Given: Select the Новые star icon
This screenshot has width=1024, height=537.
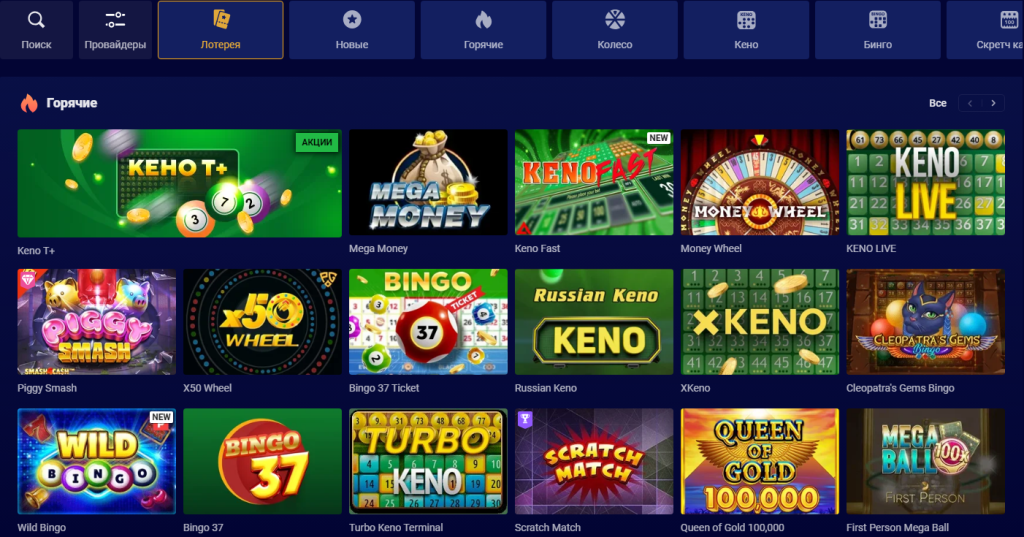Looking at the screenshot, I should [352, 20].
